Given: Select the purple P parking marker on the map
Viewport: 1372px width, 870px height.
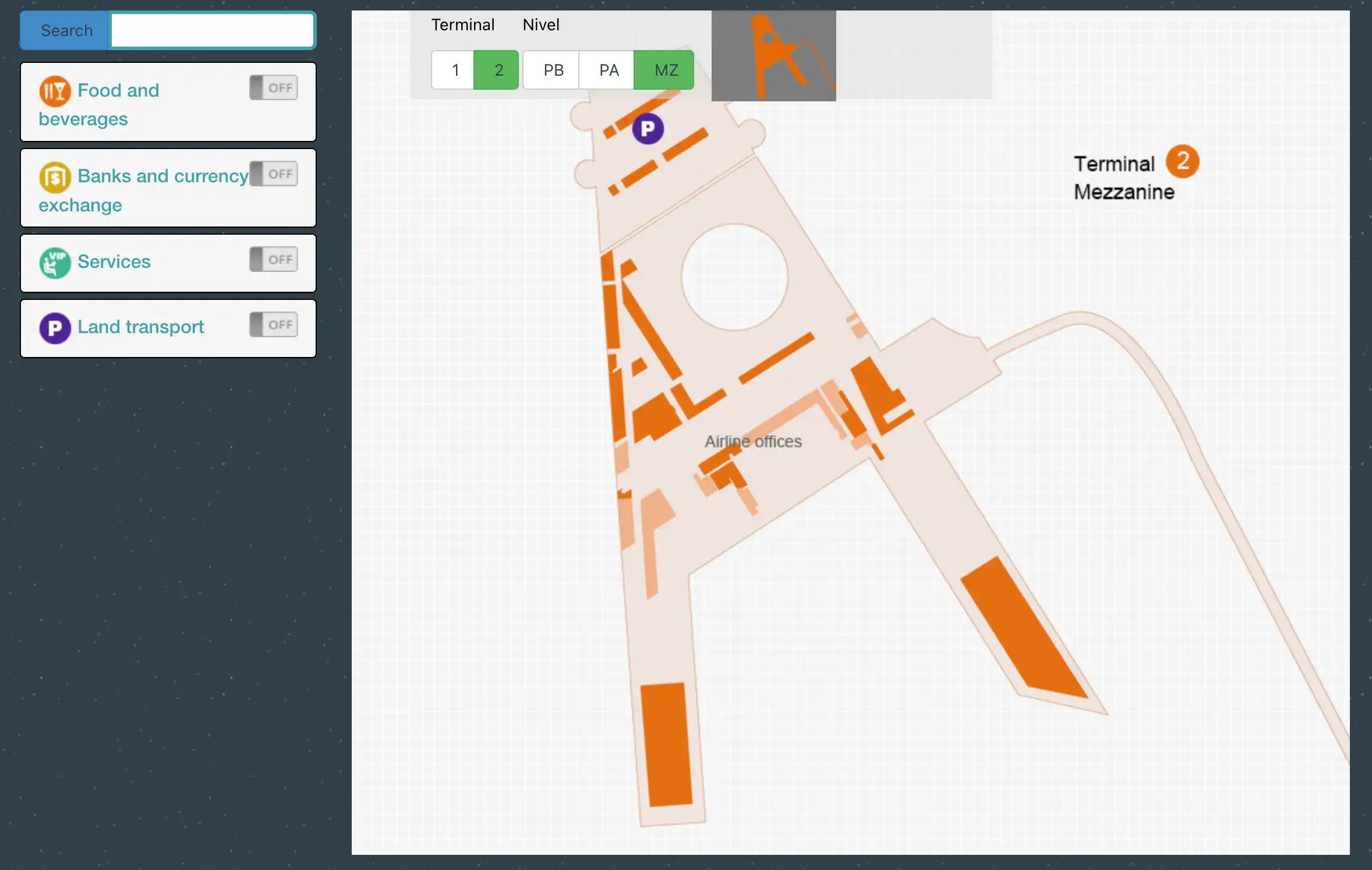Looking at the screenshot, I should [648, 128].
